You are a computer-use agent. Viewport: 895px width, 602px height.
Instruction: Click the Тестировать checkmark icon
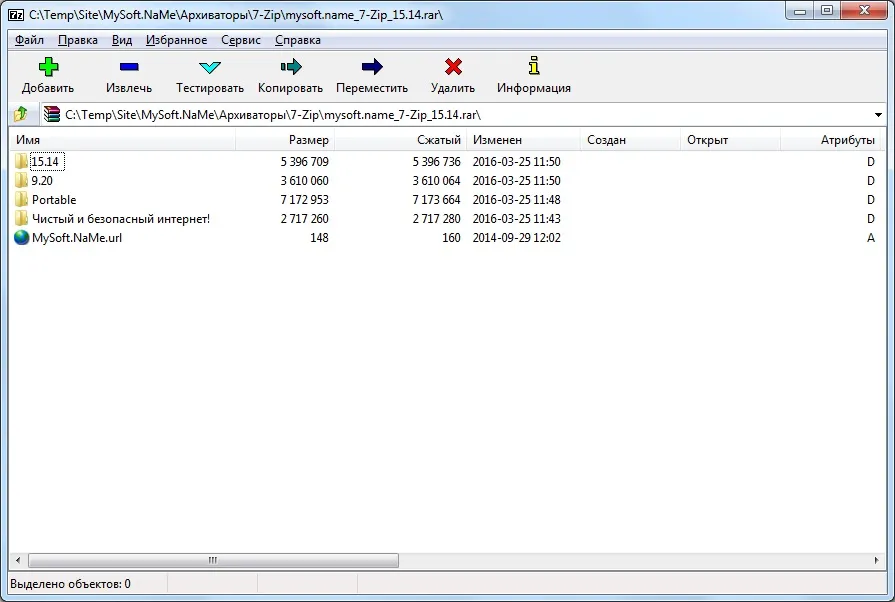(209, 67)
